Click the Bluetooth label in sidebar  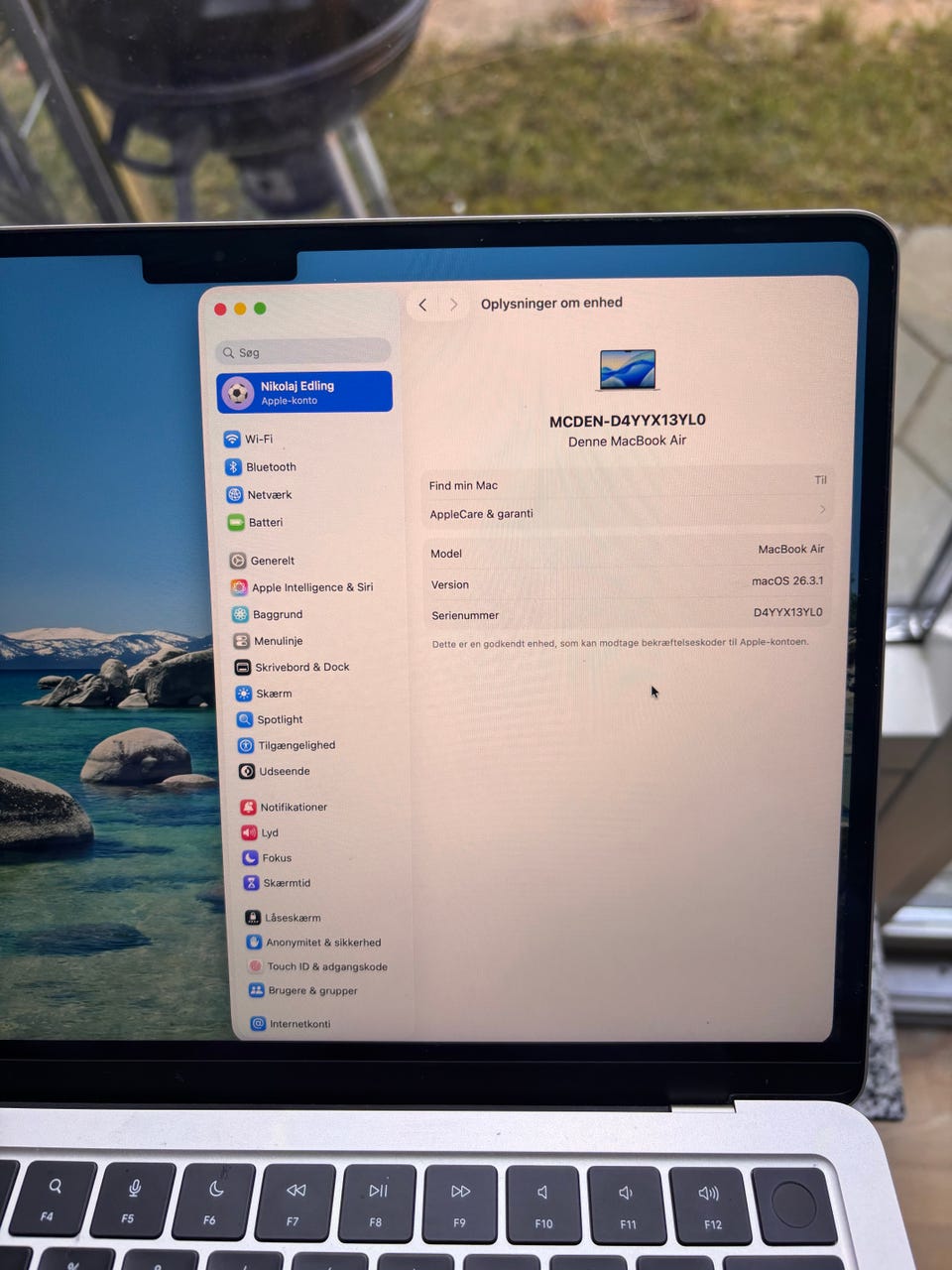(x=271, y=466)
